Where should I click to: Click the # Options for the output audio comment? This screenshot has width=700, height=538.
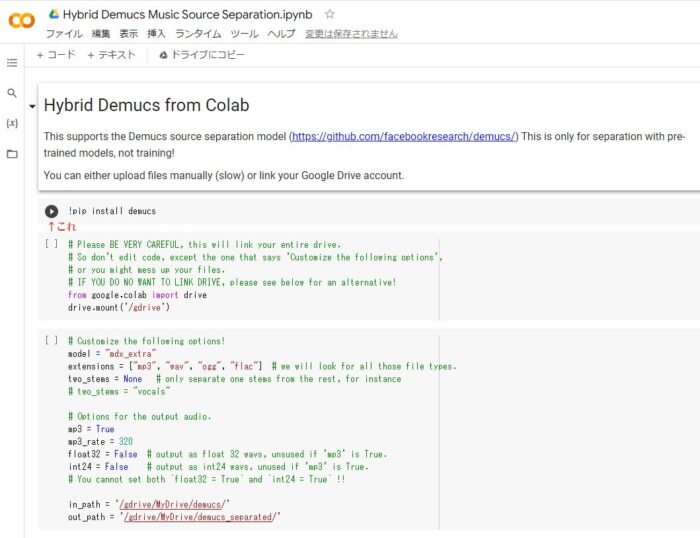[139, 417]
